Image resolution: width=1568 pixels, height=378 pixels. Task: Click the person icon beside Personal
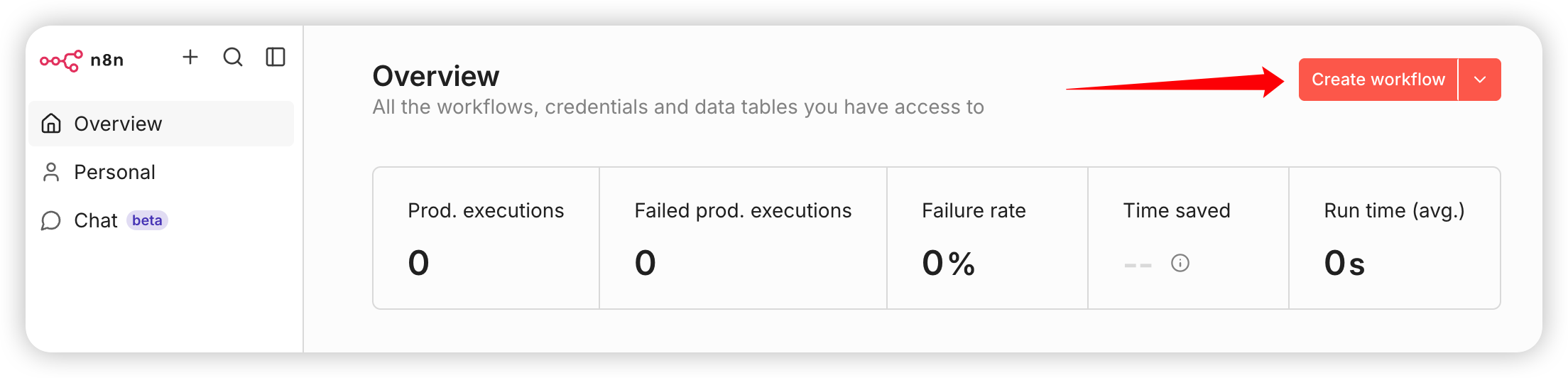[51, 172]
